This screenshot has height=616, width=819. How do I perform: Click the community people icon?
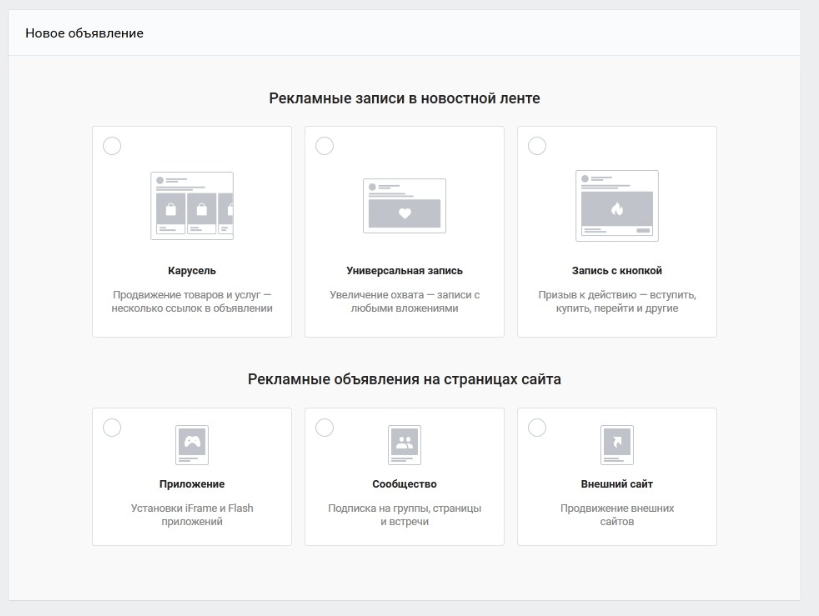coord(405,445)
